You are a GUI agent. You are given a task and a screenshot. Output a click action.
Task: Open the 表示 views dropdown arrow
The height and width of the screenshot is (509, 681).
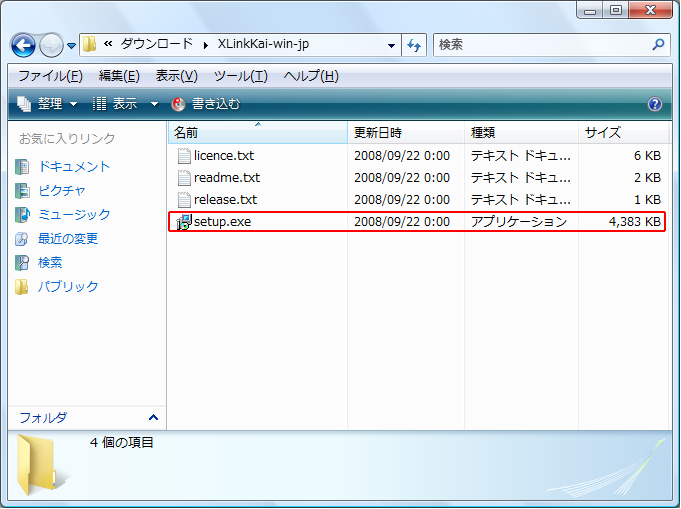(154, 104)
